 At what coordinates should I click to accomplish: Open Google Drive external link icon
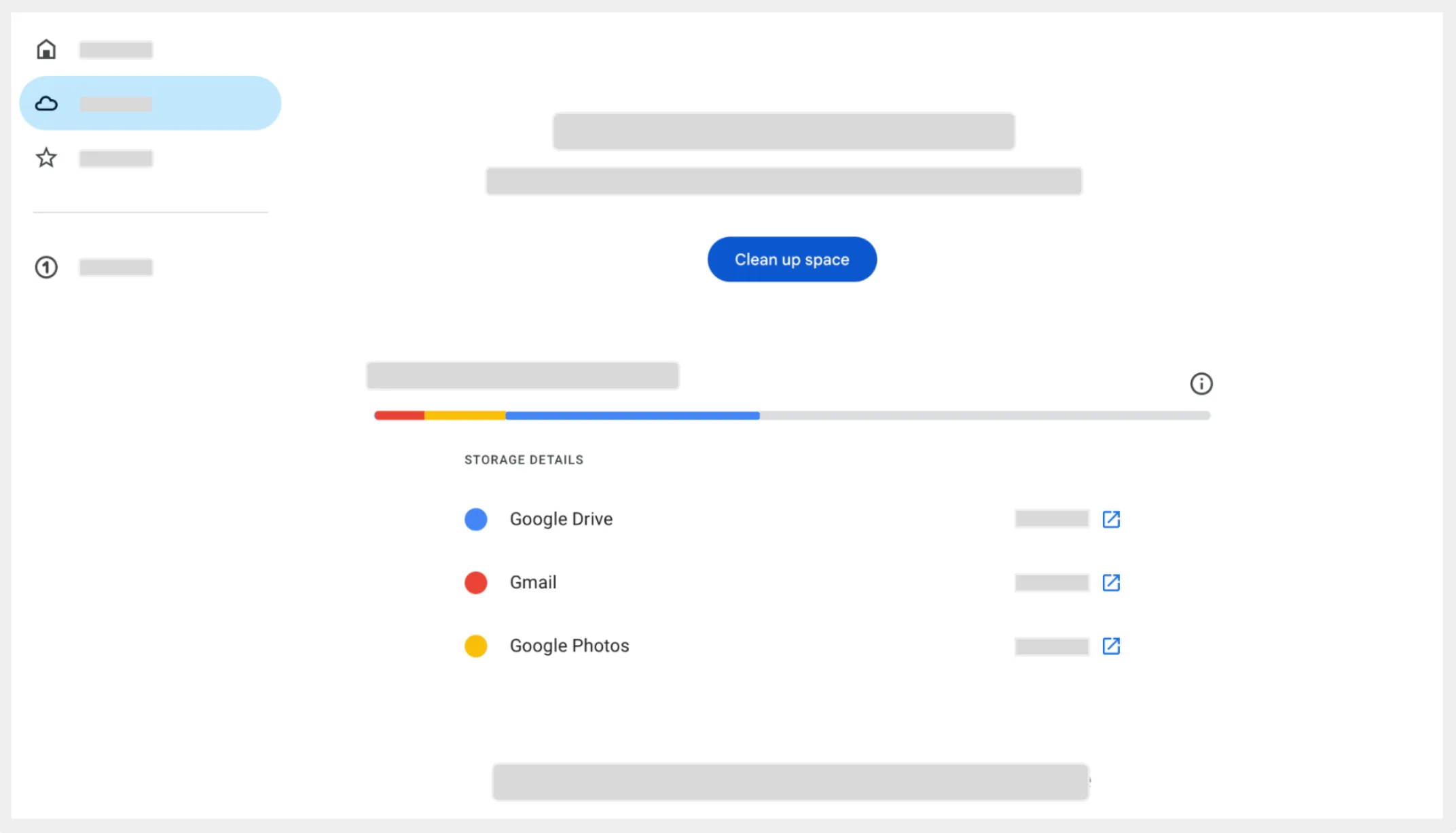pyautogui.click(x=1111, y=519)
